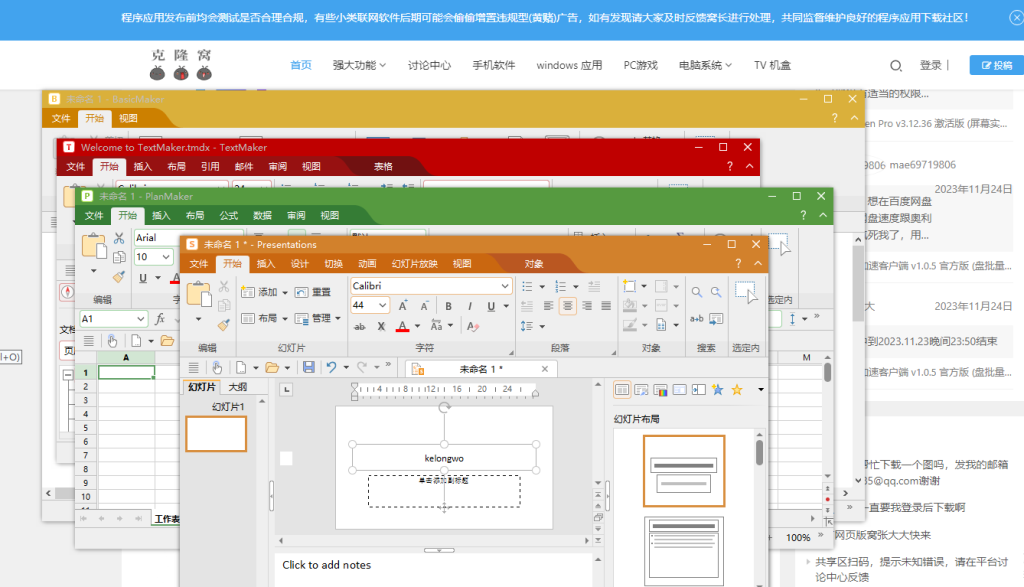Click the Undo arrow in Presentations toolbar

(331, 368)
